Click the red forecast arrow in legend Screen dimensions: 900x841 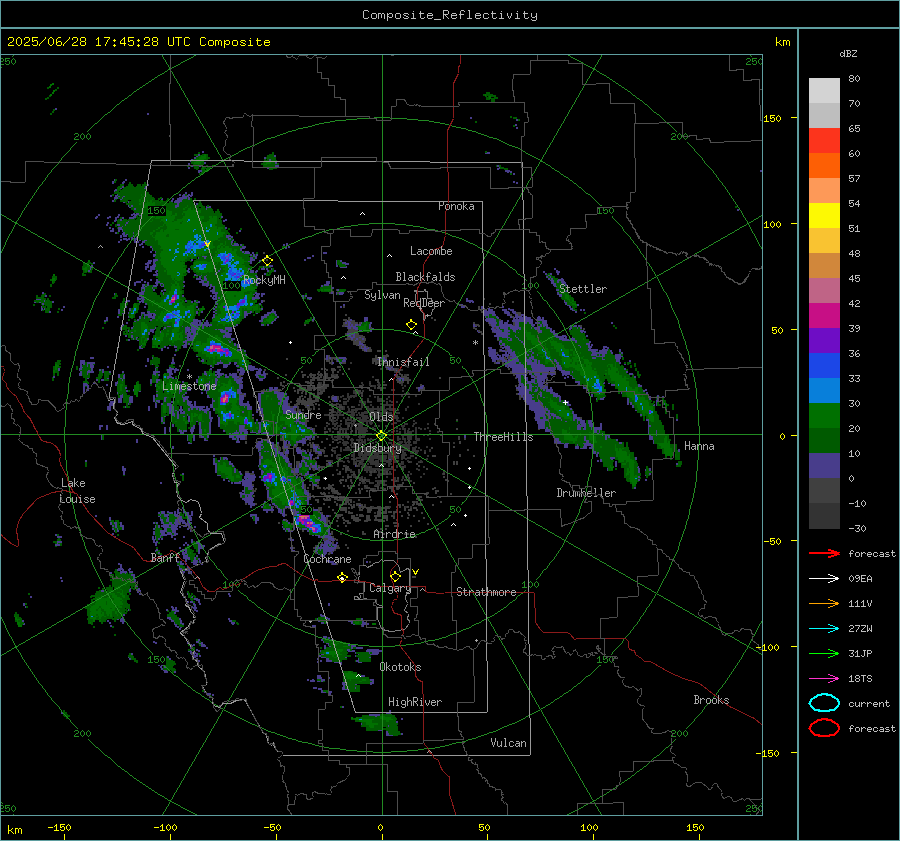(x=824, y=553)
